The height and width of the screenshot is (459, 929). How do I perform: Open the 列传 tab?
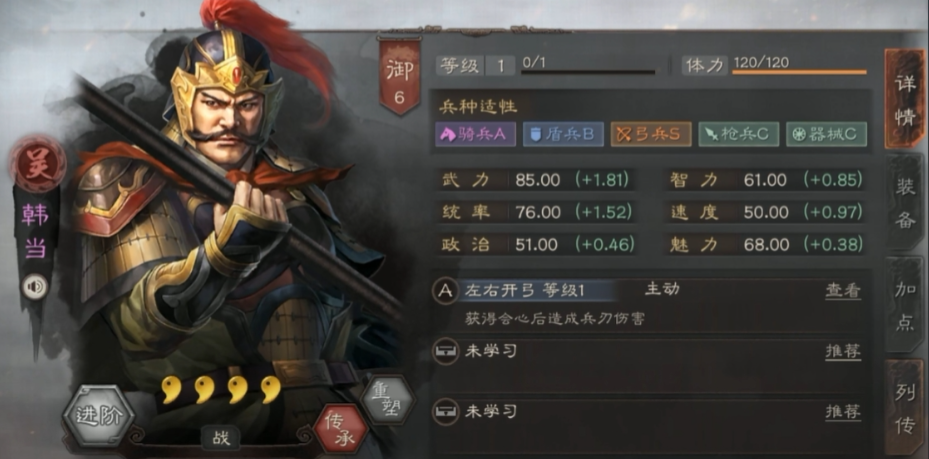pyautogui.click(x=905, y=407)
